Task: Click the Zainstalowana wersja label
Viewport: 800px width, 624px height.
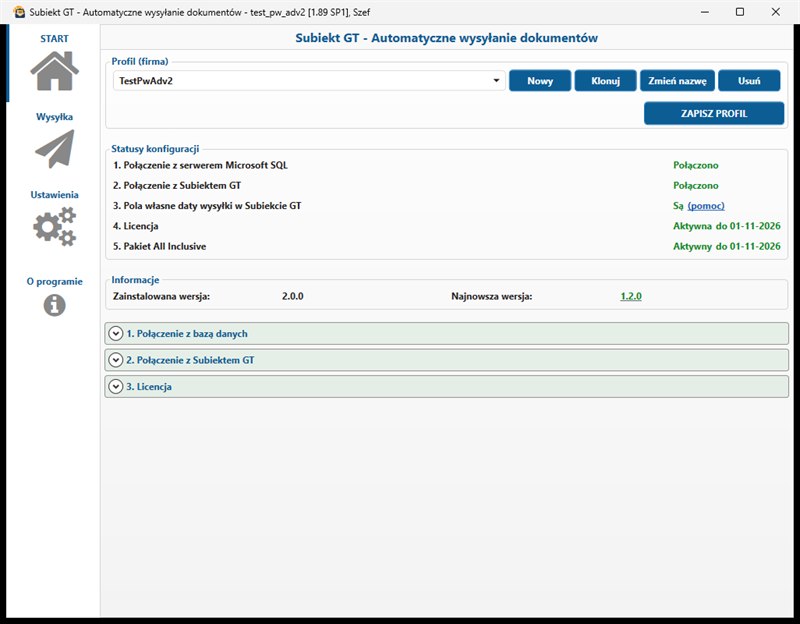Action: [x=161, y=296]
